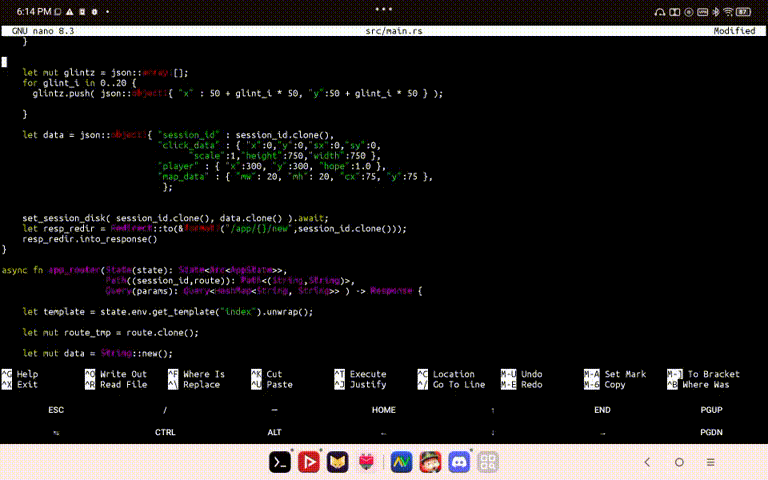Image resolution: width=768 pixels, height=480 pixels.
Task: Open recent apps with the three-line icon
Action: pyautogui.click(x=711, y=462)
